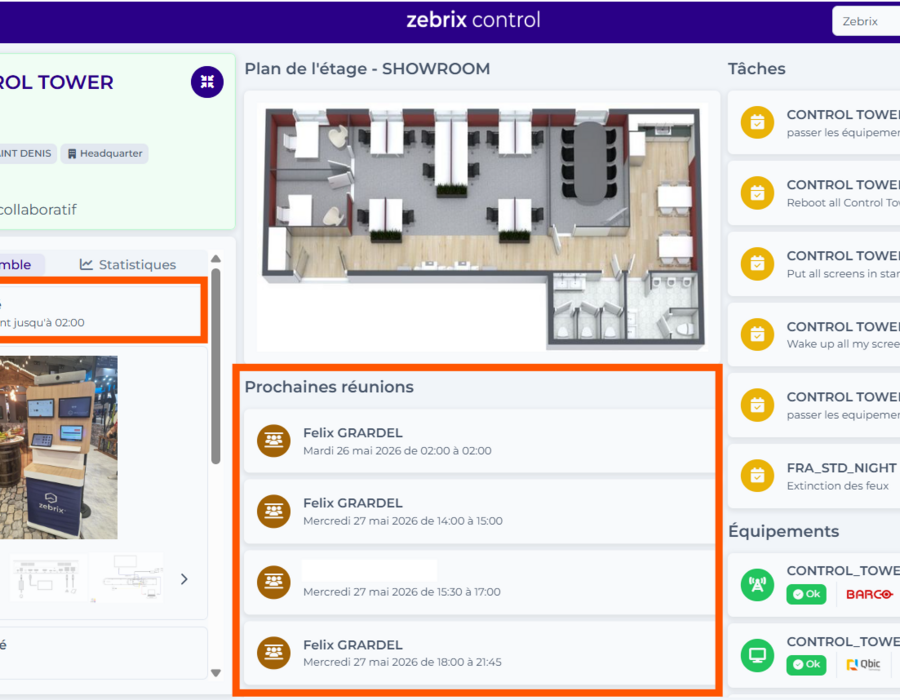Open the showroom kiosk photo
The image size is (900, 700).
pos(59,447)
